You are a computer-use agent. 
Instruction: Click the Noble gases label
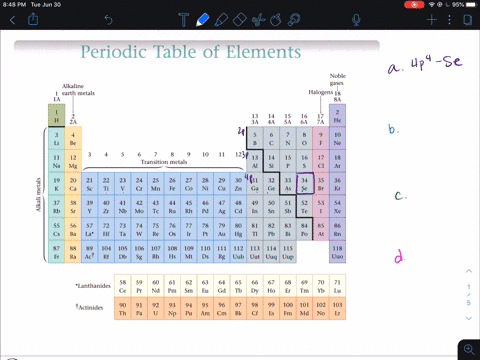coord(337,79)
